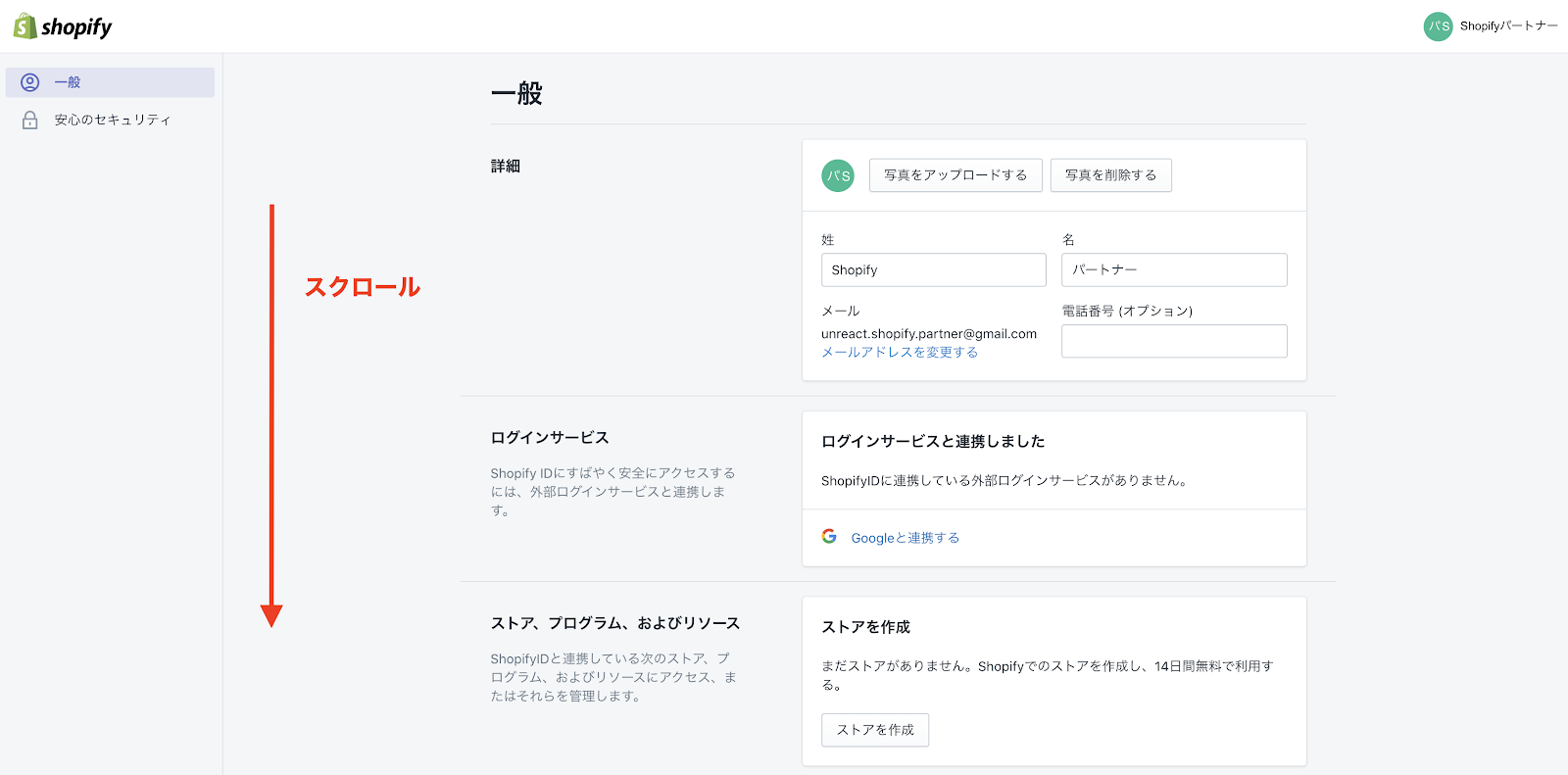Click the Google G logo icon
Screen dimensions: 1568x775
point(829,537)
